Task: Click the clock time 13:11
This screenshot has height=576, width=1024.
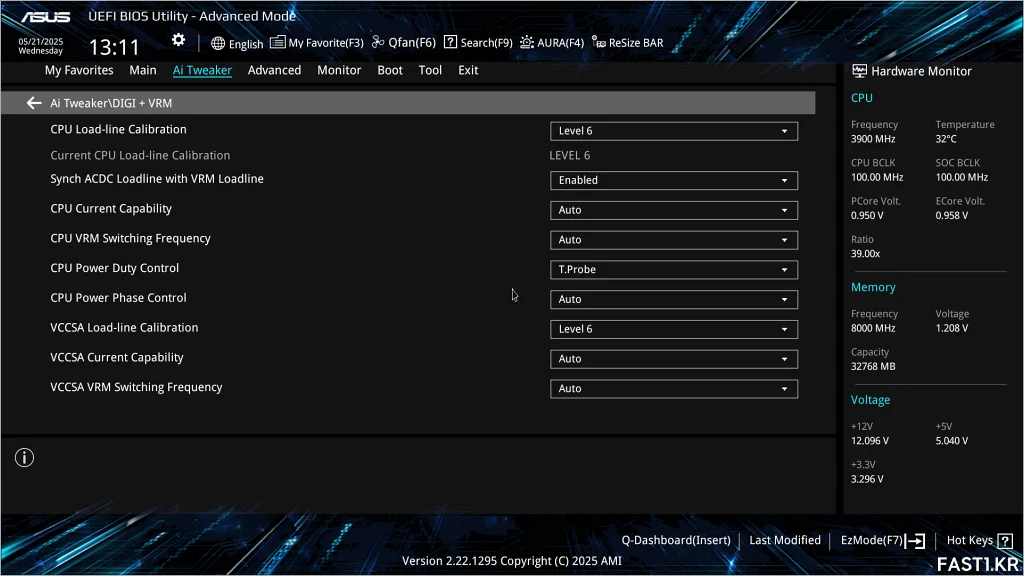Action: point(114,48)
